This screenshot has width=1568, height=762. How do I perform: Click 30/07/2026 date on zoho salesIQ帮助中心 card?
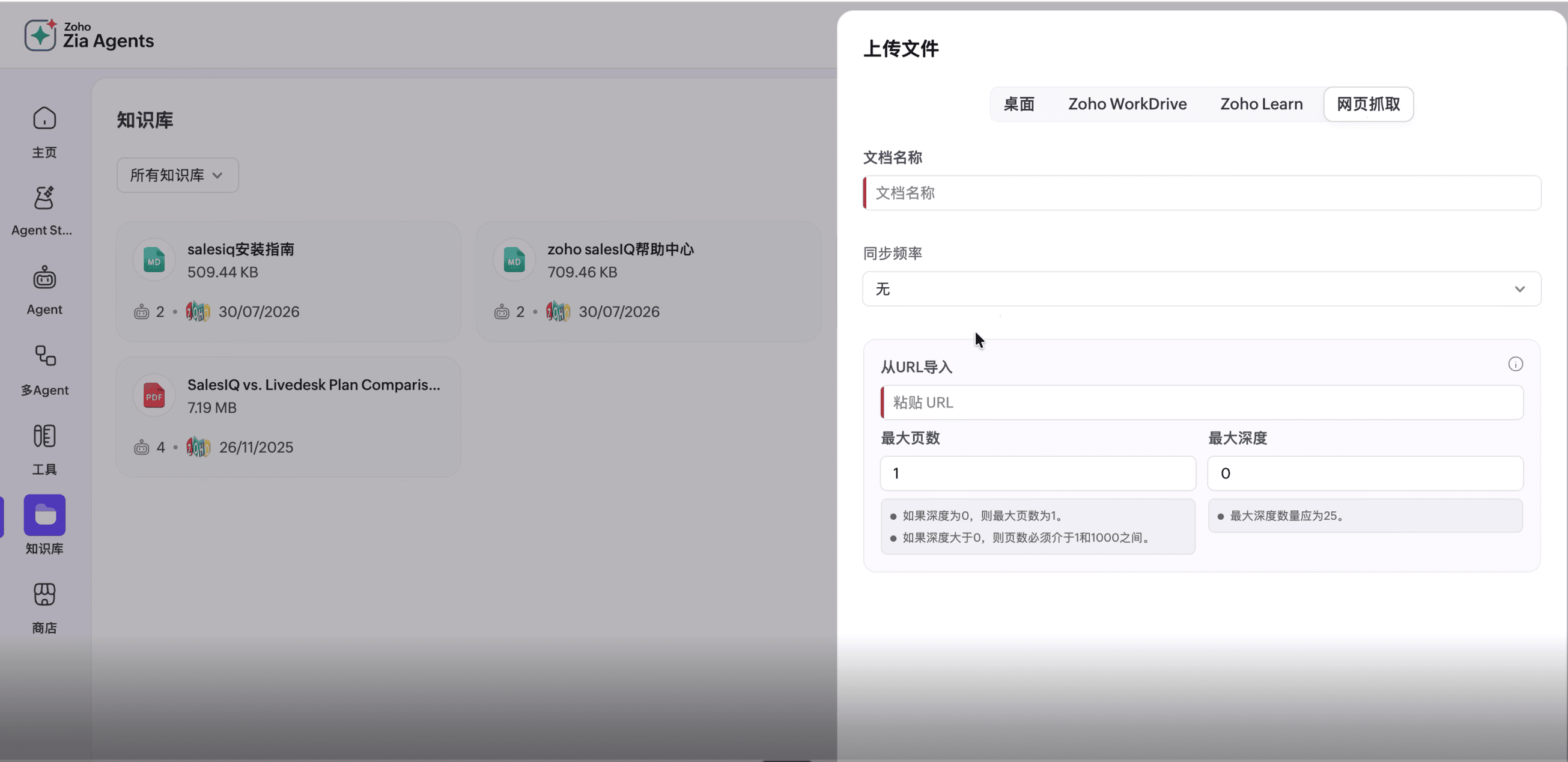(619, 311)
